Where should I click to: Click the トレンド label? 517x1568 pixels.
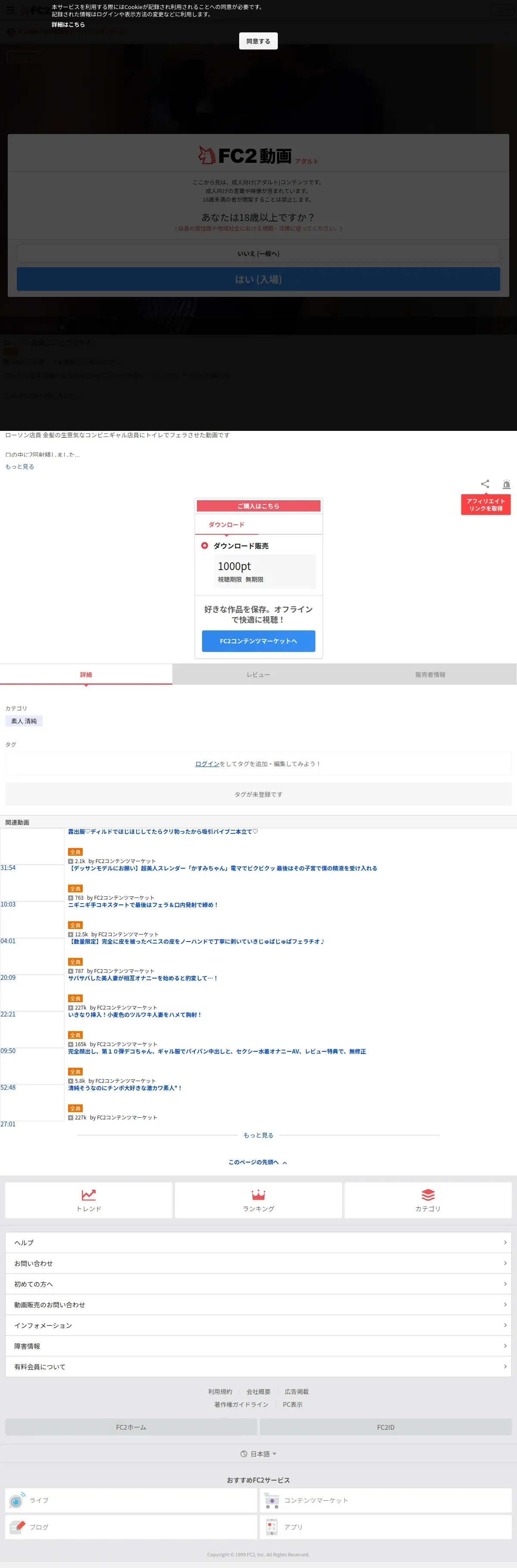[89, 1209]
